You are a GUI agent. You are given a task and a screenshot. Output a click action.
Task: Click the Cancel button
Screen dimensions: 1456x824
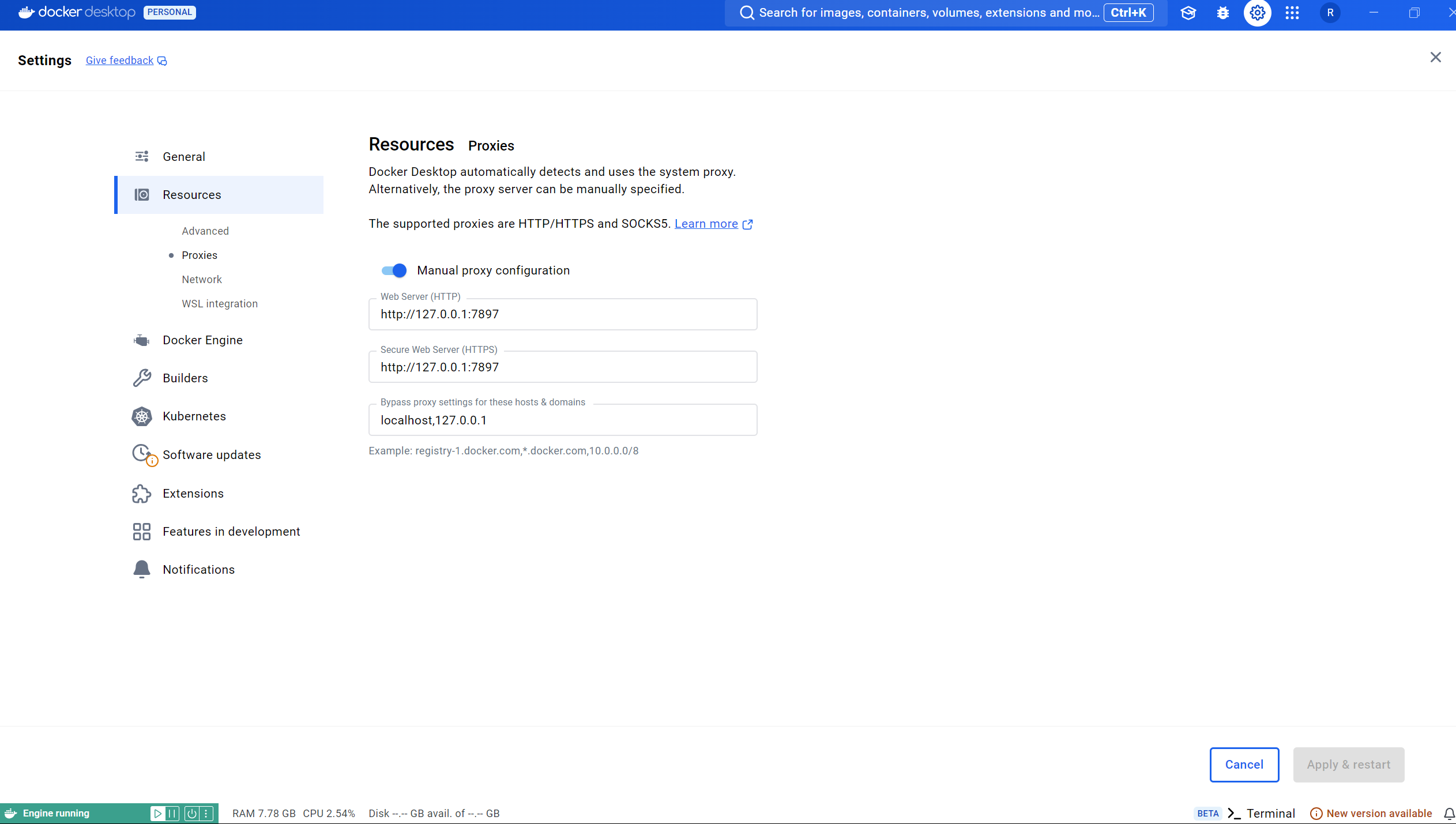point(1244,765)
